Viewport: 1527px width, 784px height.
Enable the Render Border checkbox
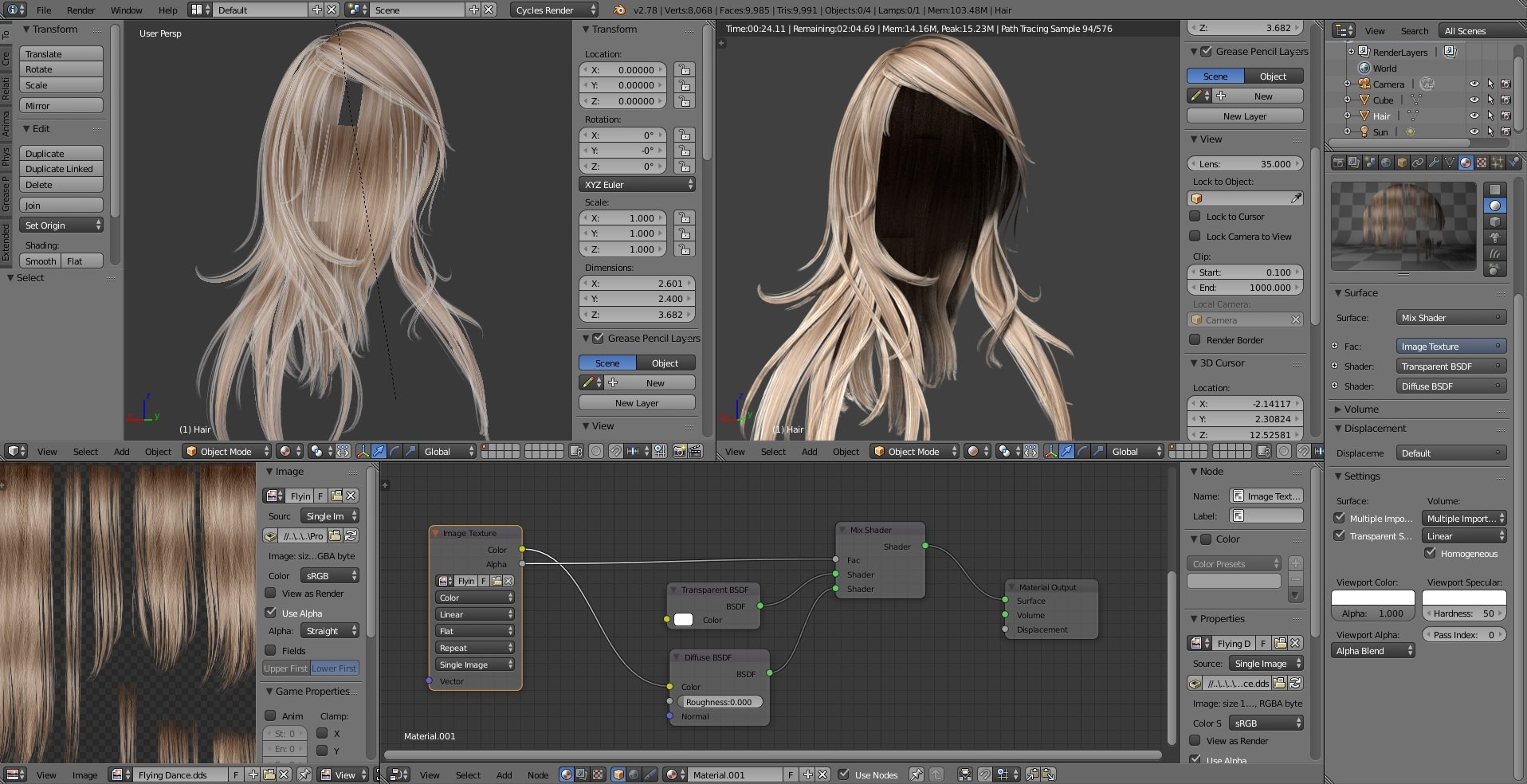[1195, 339]
